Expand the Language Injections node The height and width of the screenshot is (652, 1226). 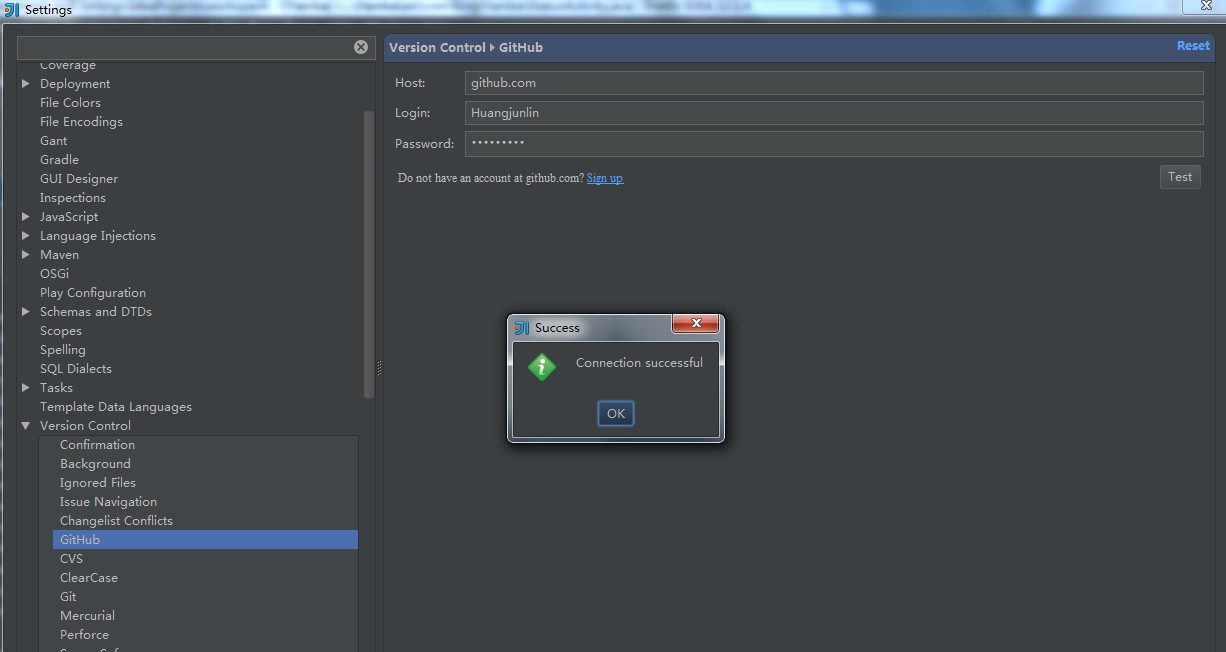point(26,236)
